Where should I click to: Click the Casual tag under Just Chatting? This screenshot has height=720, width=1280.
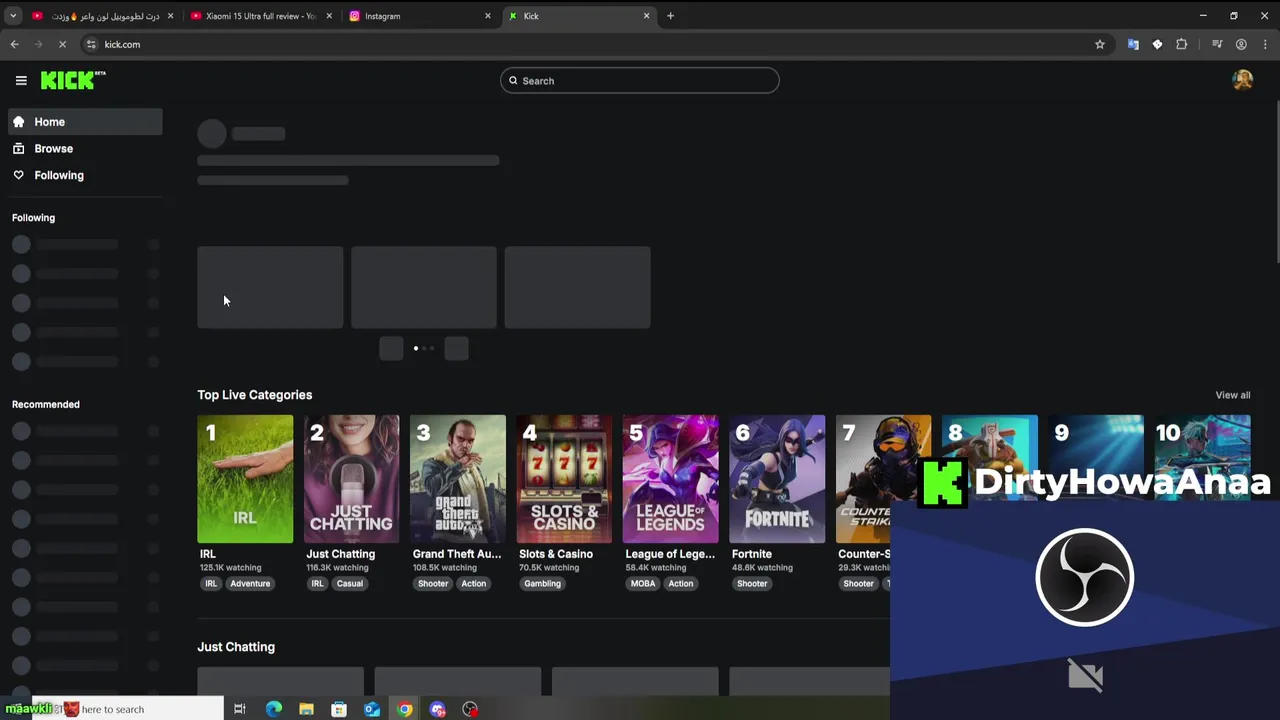(350, 584)
